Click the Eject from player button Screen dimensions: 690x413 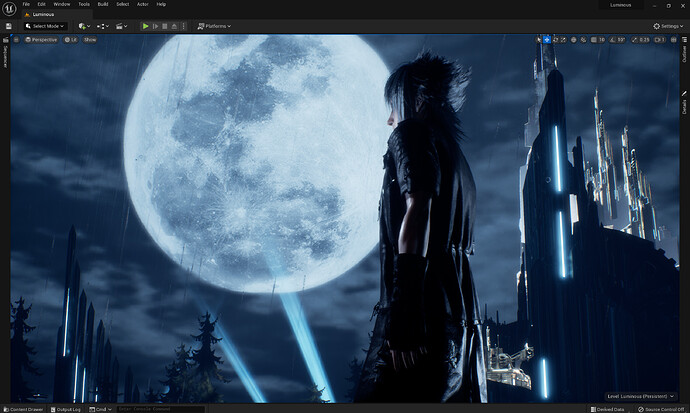point(174,26)
